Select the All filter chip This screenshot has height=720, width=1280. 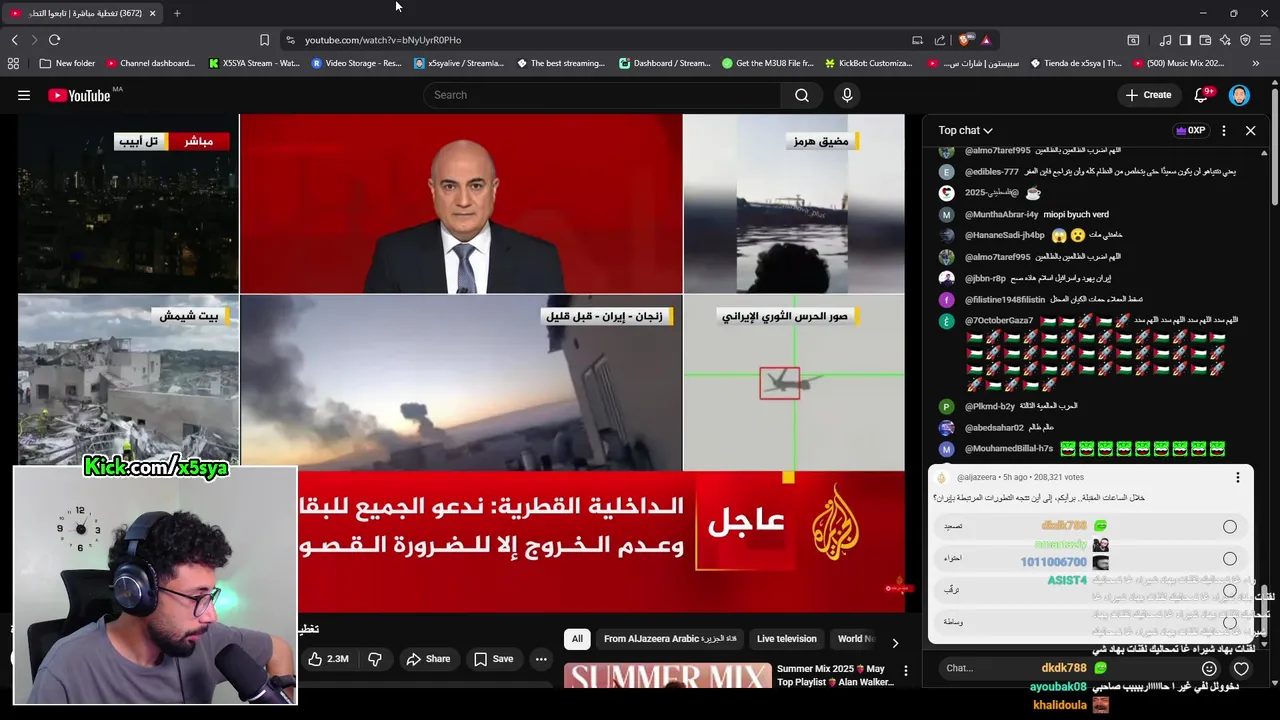(x=577, y=639)
